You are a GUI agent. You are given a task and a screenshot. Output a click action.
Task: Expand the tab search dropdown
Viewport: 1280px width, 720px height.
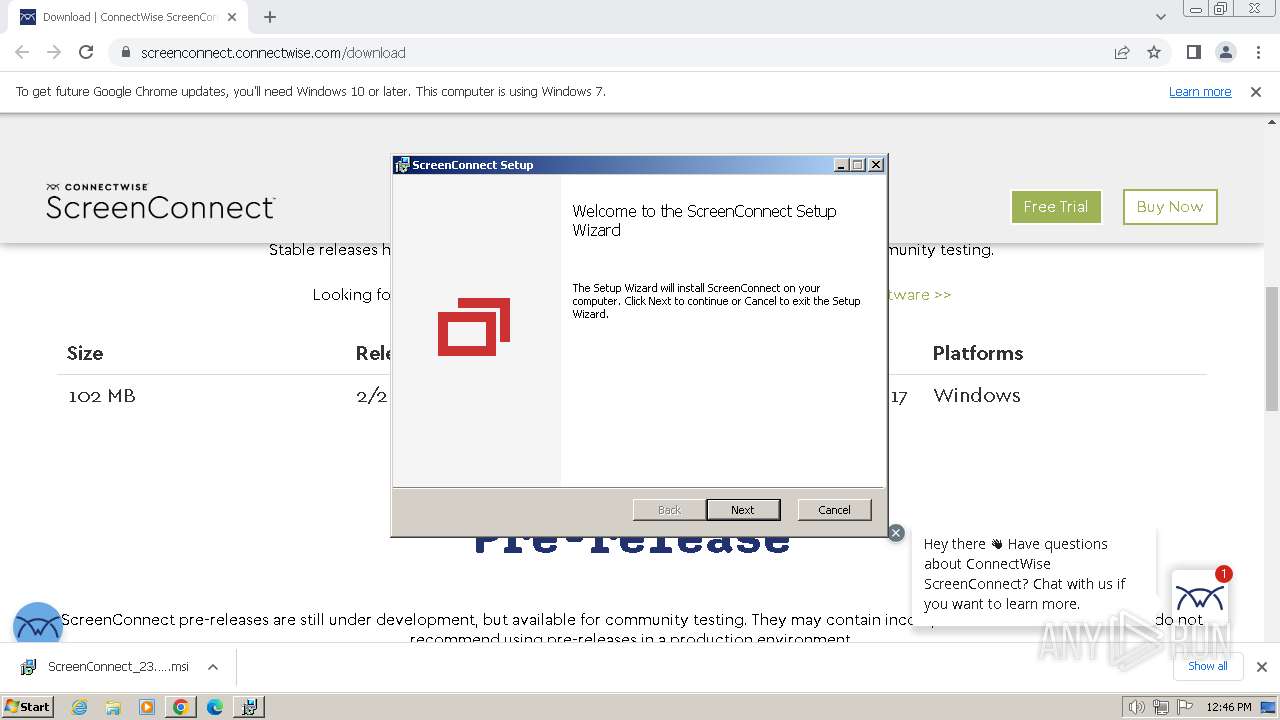[1161, 17]
